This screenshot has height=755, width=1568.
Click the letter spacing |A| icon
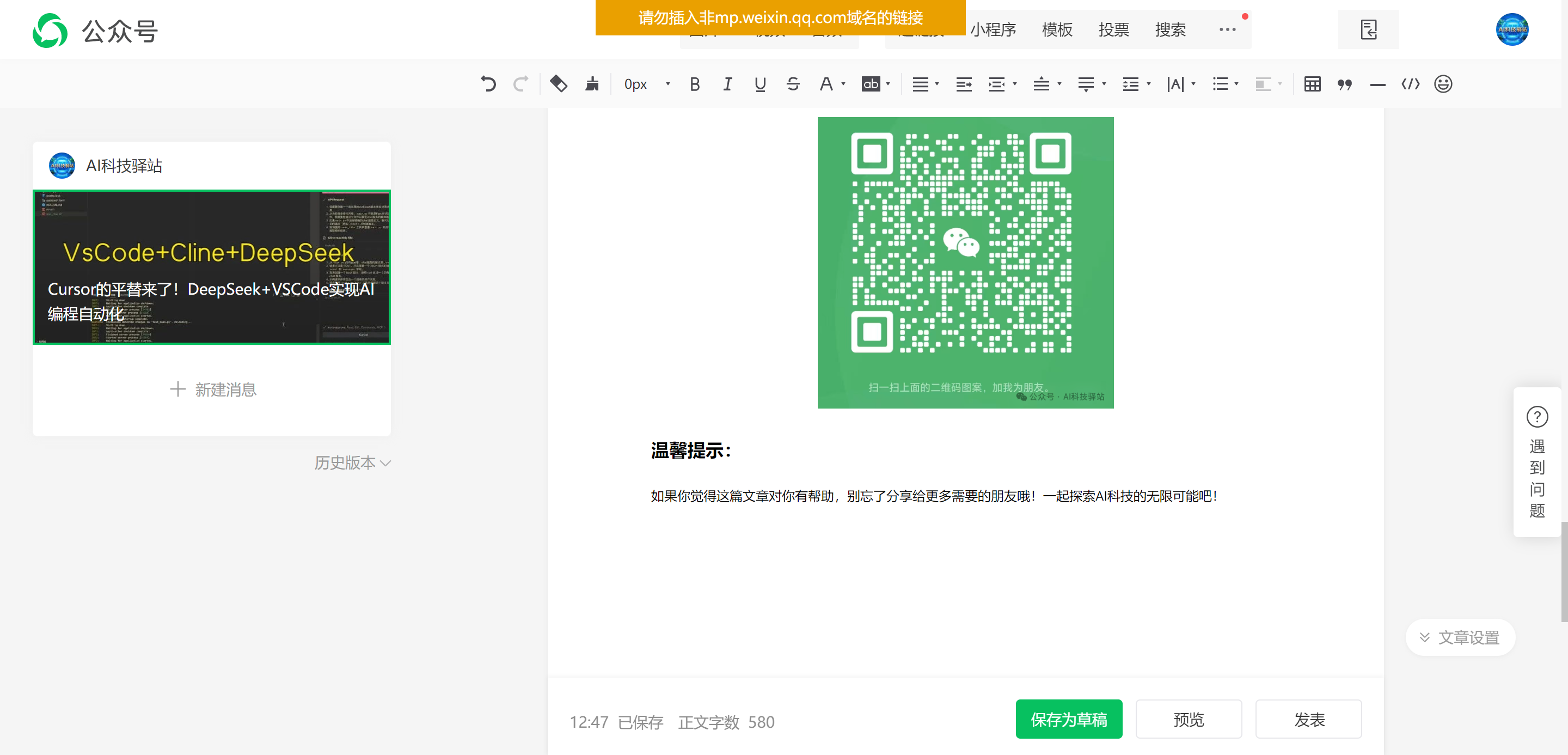pos(1175,84)
